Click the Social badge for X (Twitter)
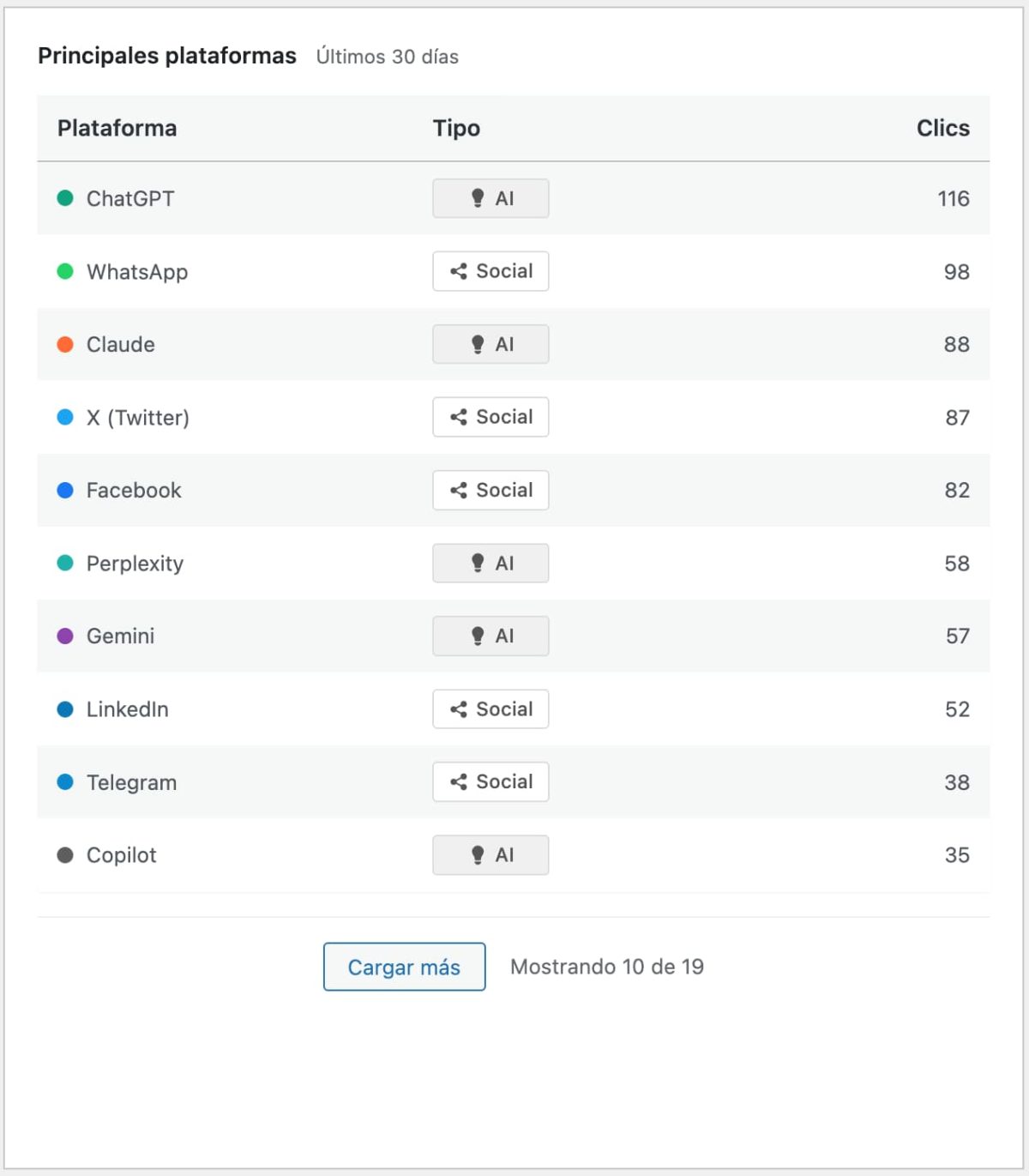This screenshot has height=1176, width=1029. coord(490,417)
